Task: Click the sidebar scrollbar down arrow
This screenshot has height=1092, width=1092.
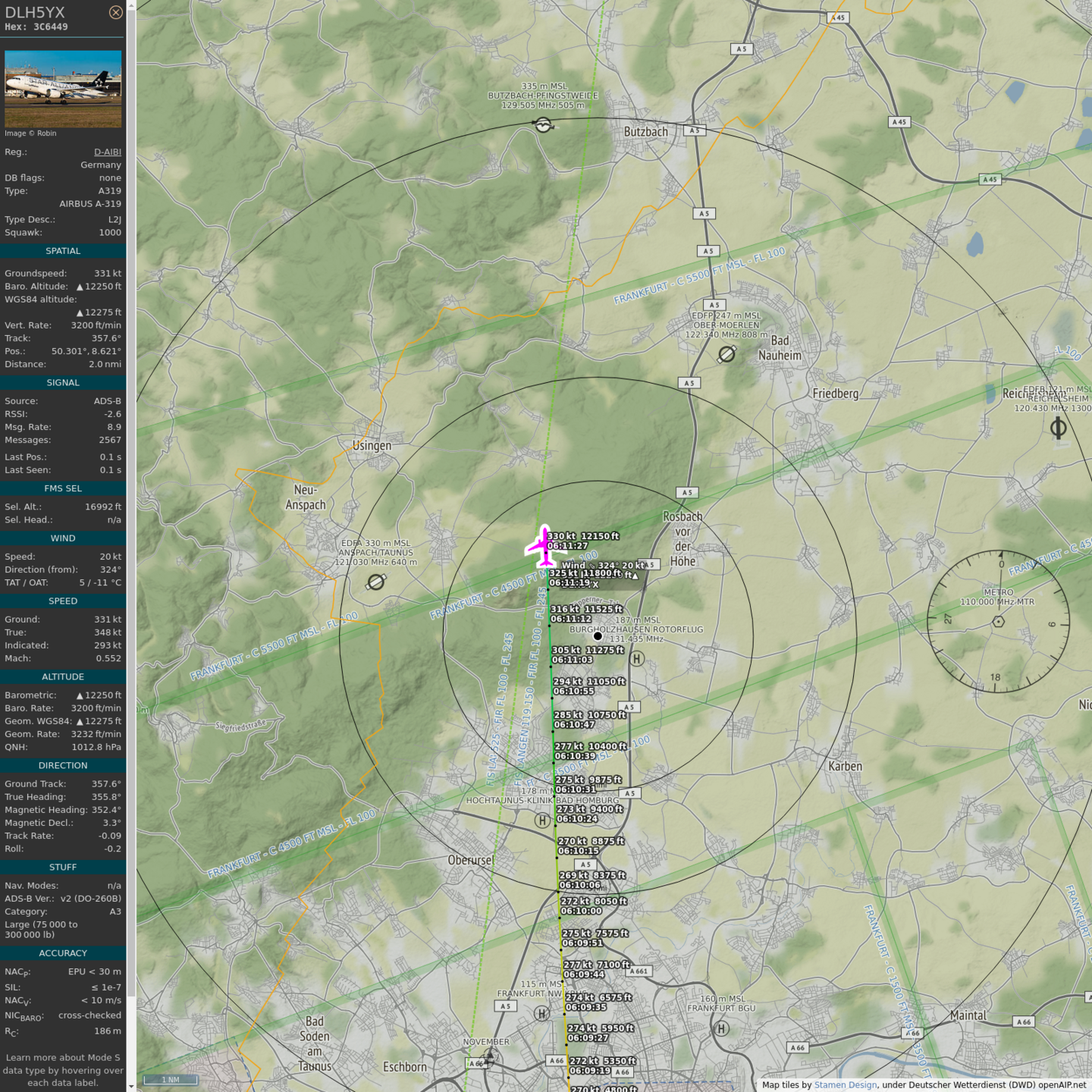Action: [131, 1086]
